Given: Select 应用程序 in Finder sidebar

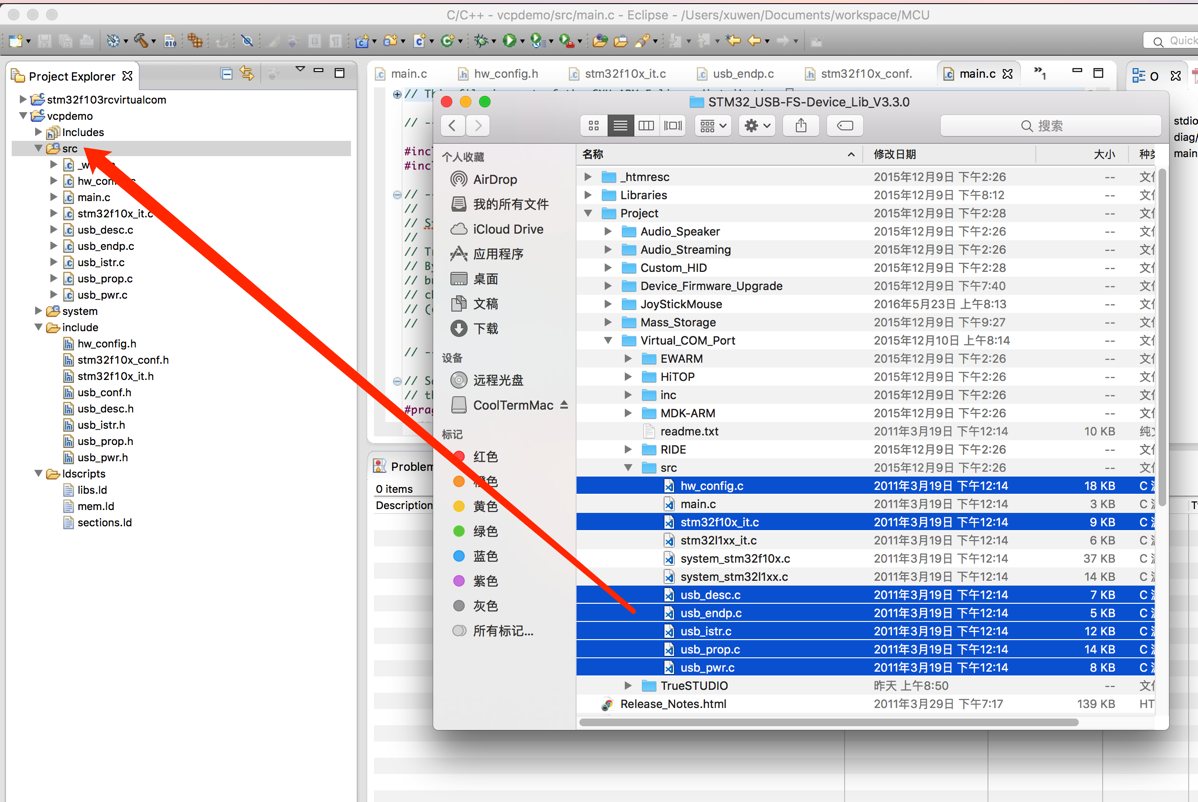Looking at the screenshot, I should tap(497, 254).
